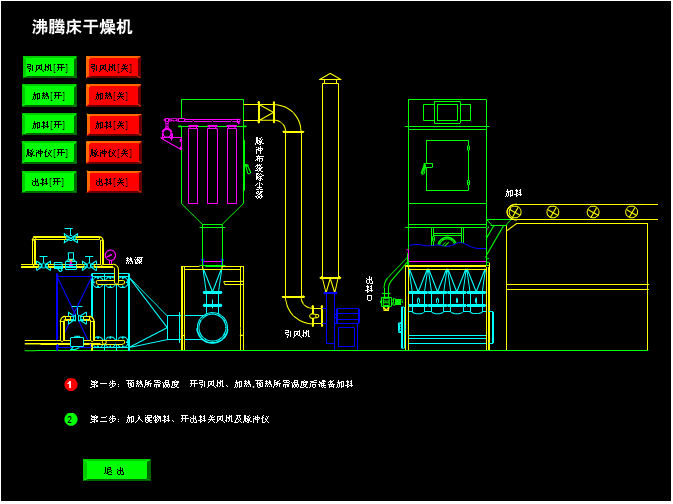Click the 第一步 preheating instruction text
The image size is (673, 504).
click(221, 384)
